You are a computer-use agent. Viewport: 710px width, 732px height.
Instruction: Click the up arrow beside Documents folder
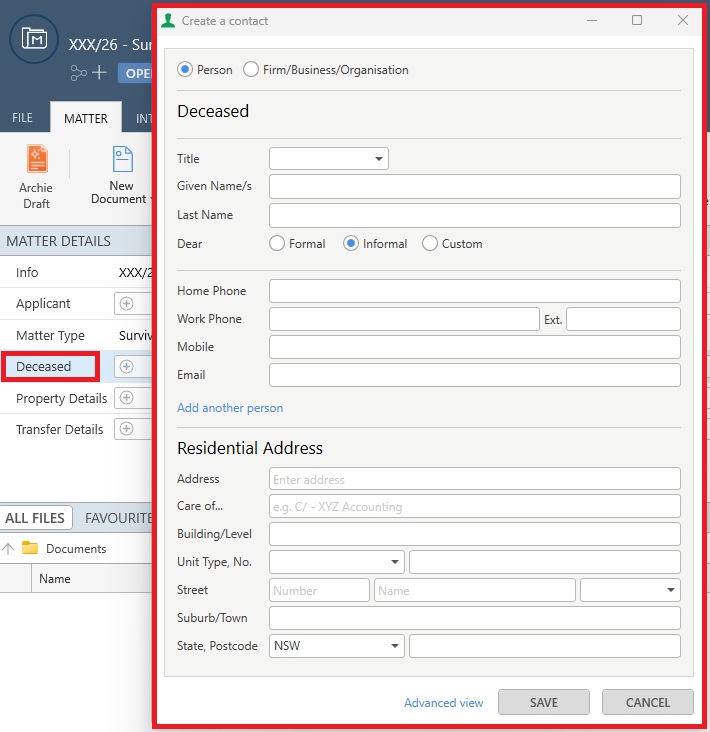(8, 549)
